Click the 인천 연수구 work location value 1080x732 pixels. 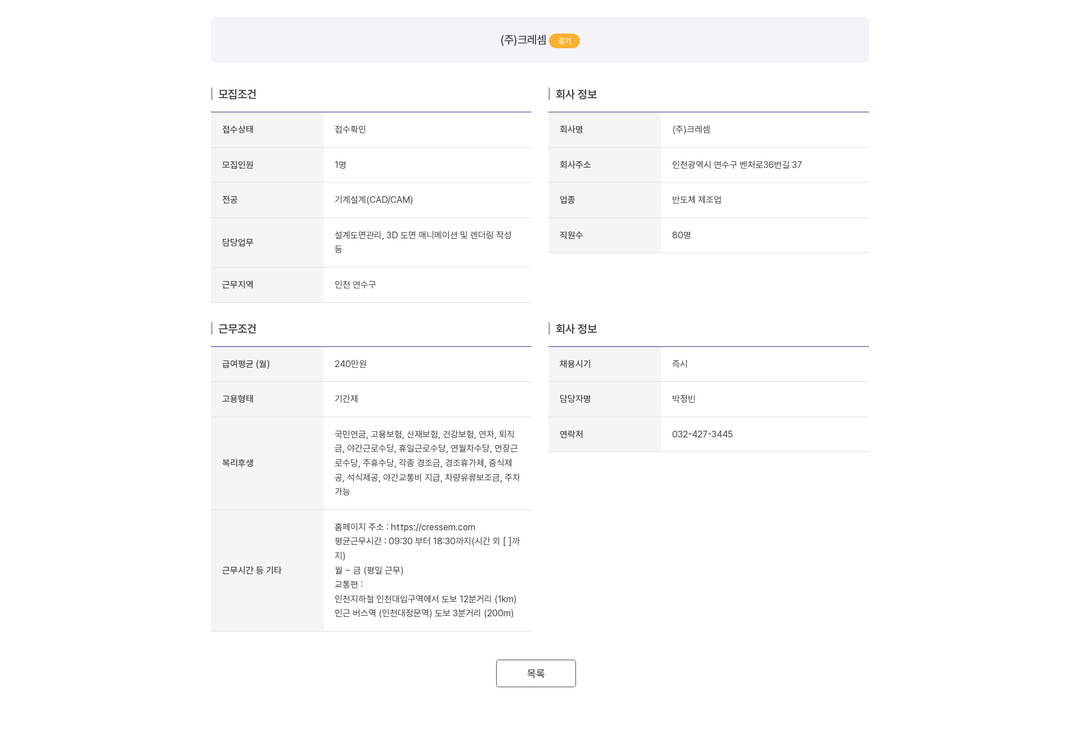tap(355, 284)
